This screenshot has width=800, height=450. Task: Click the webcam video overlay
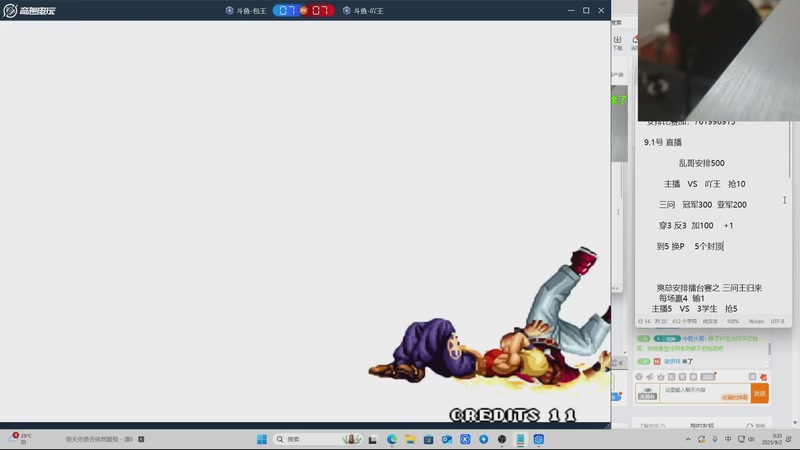pyautogui.click(x=719, y=60)
